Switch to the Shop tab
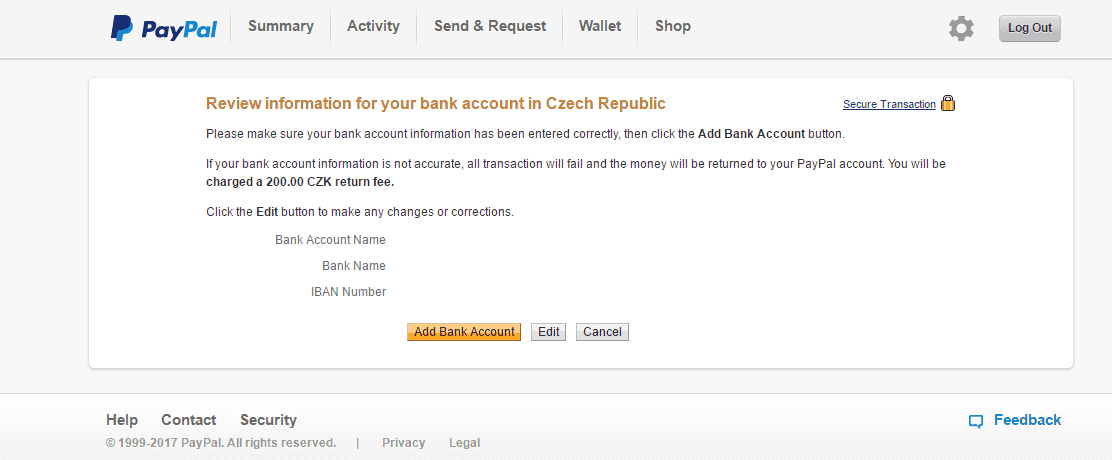Image resolution: width=1112 pixels, height=460 pixels. point(672,26)
